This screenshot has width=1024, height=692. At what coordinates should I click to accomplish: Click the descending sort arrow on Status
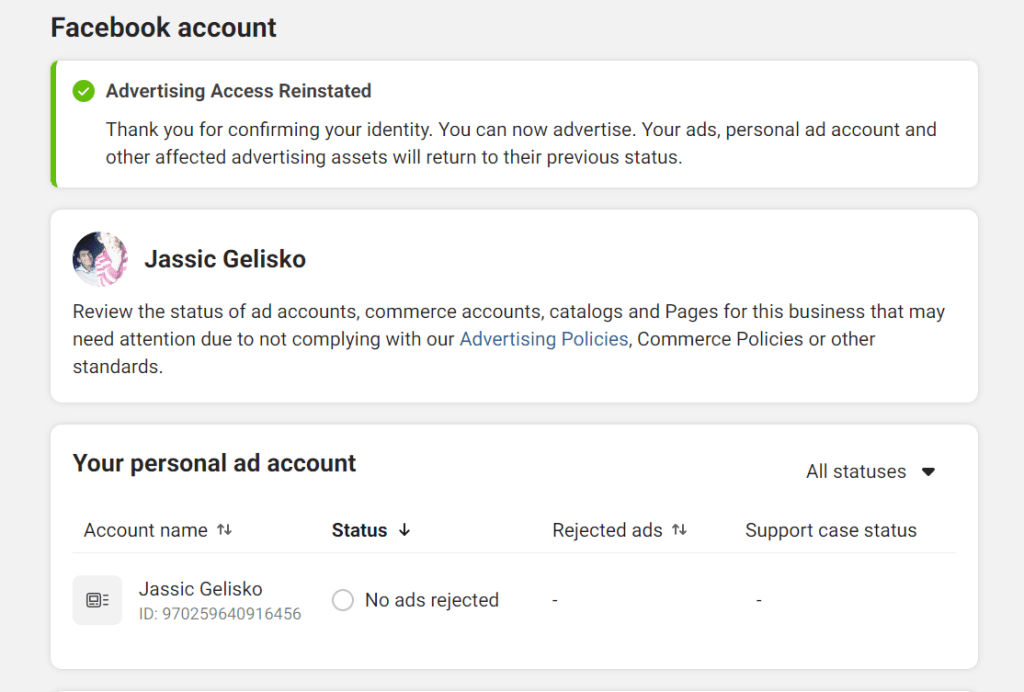point(404,531)
